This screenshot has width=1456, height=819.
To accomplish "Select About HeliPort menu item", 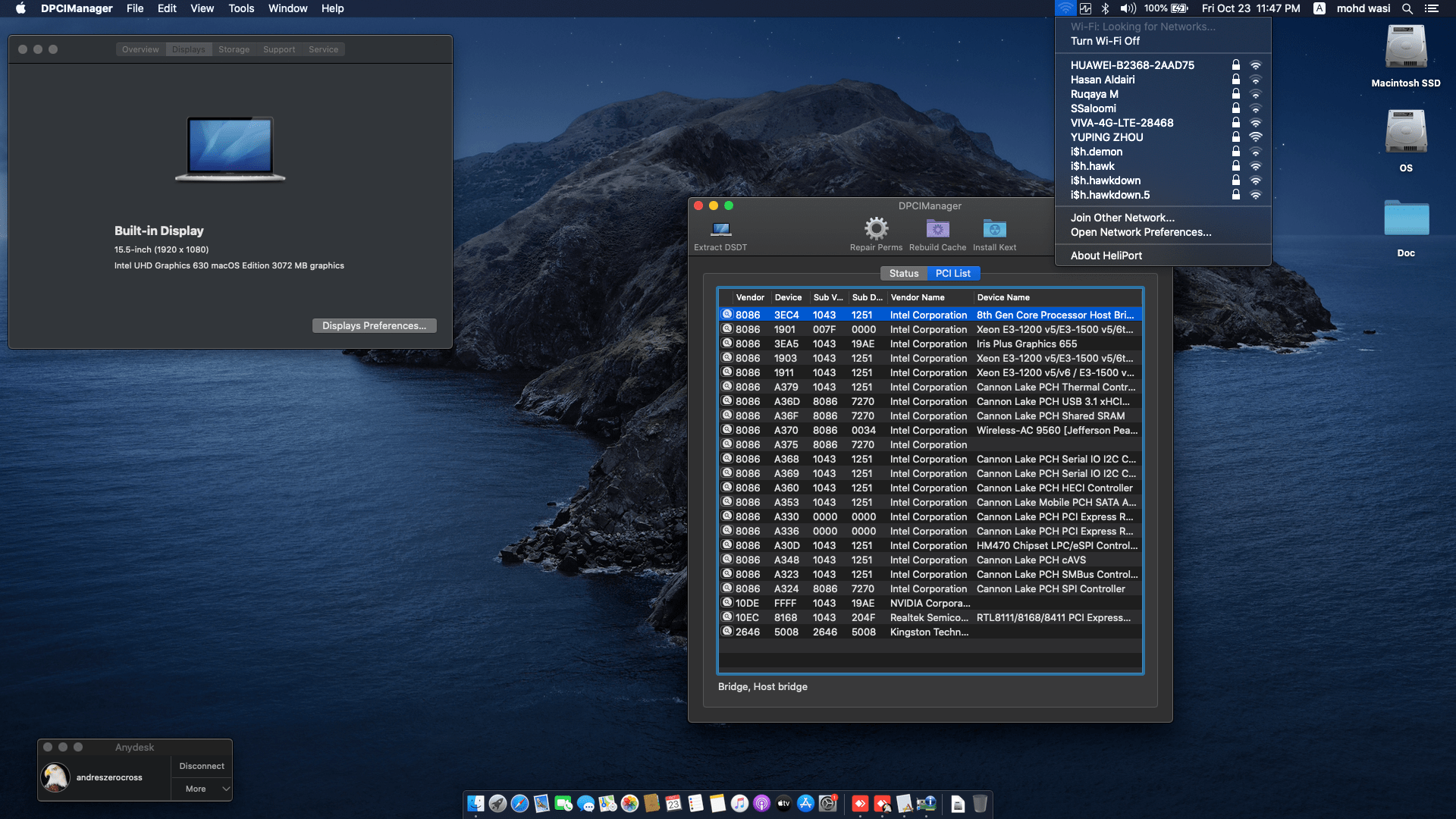I will pos(1163,256).
